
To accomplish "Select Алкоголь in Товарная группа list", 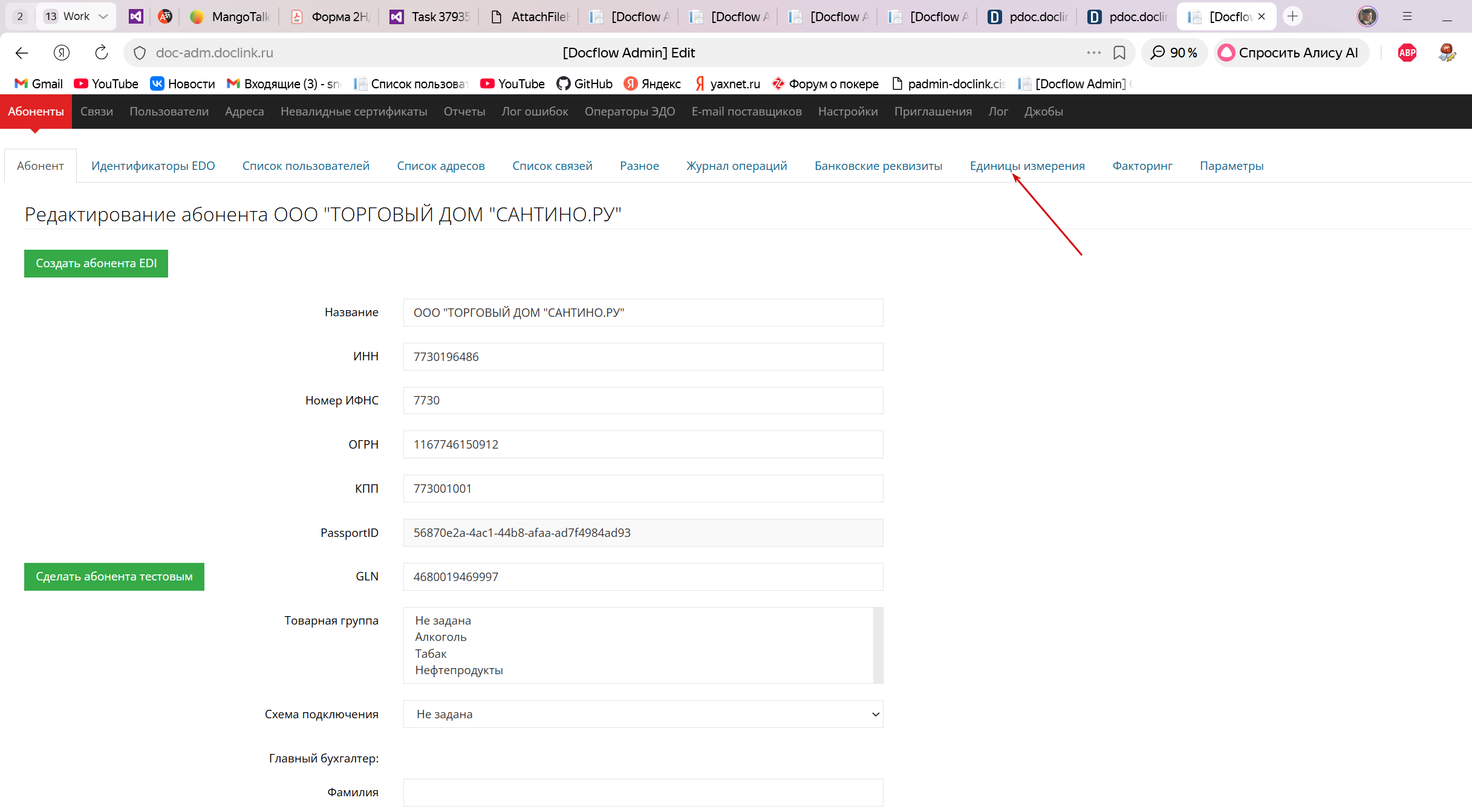I will pyautogui.click(x=441, y=637).
